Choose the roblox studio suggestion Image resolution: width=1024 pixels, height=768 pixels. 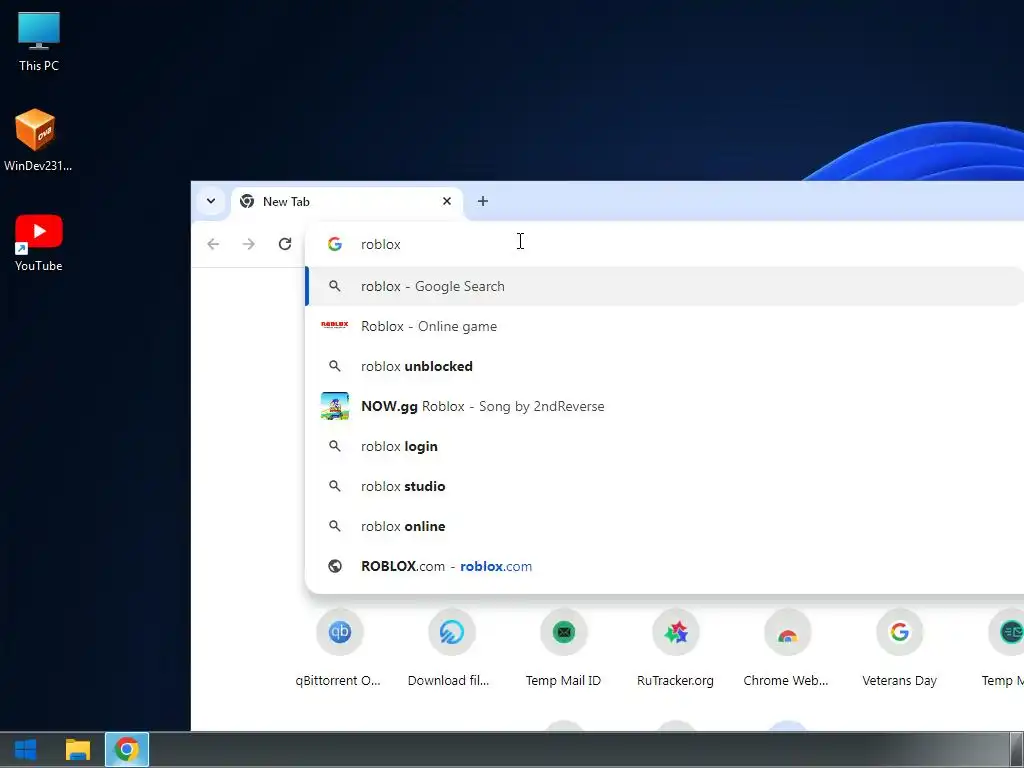(665, 487)
